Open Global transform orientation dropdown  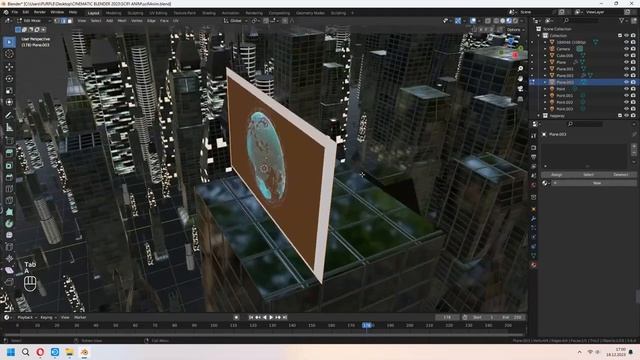pos(236,20)
